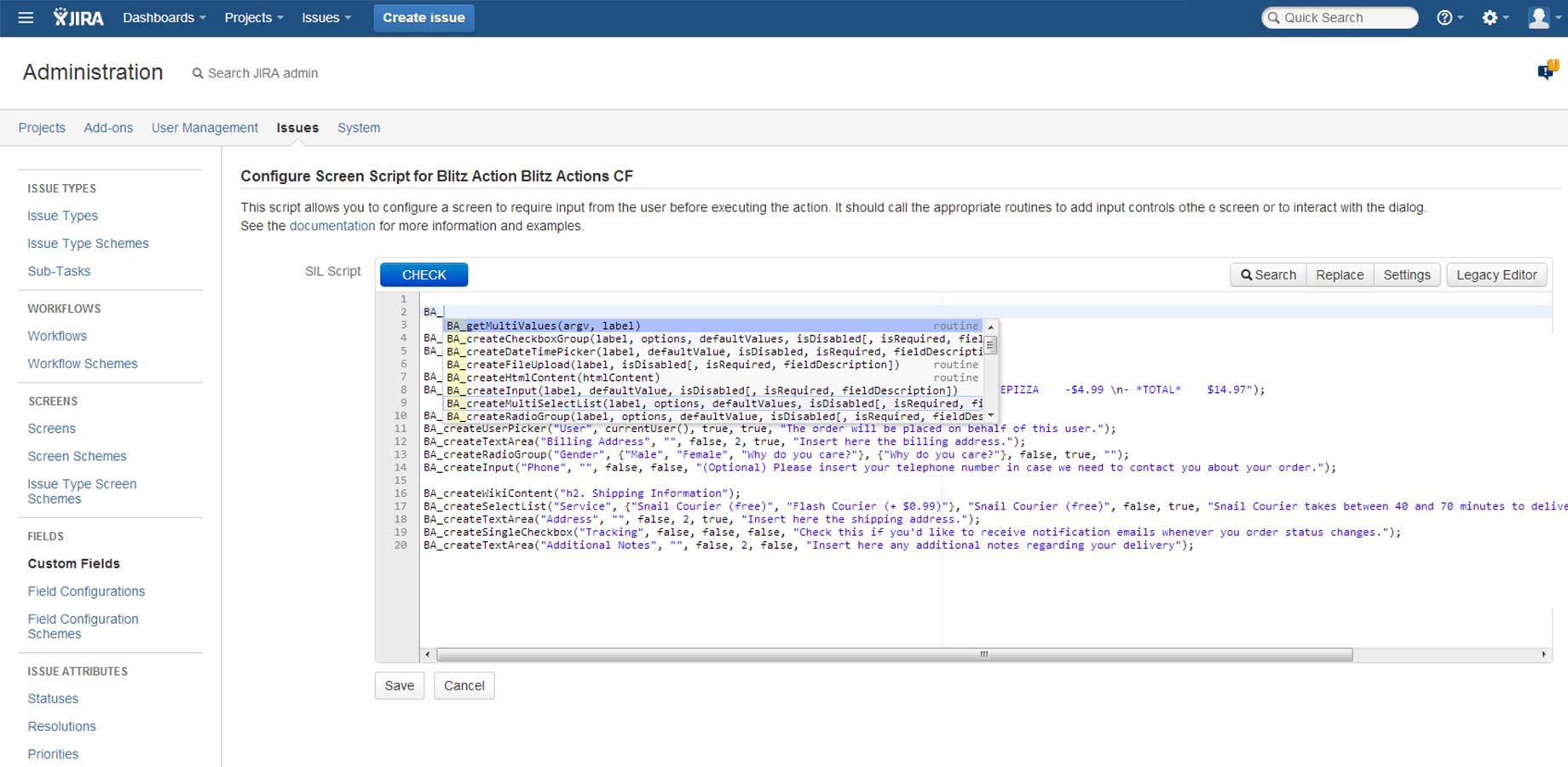Open Issue Type Screen Schemes link
Viewport: 1568px width, 767px height.
[82, 492]
